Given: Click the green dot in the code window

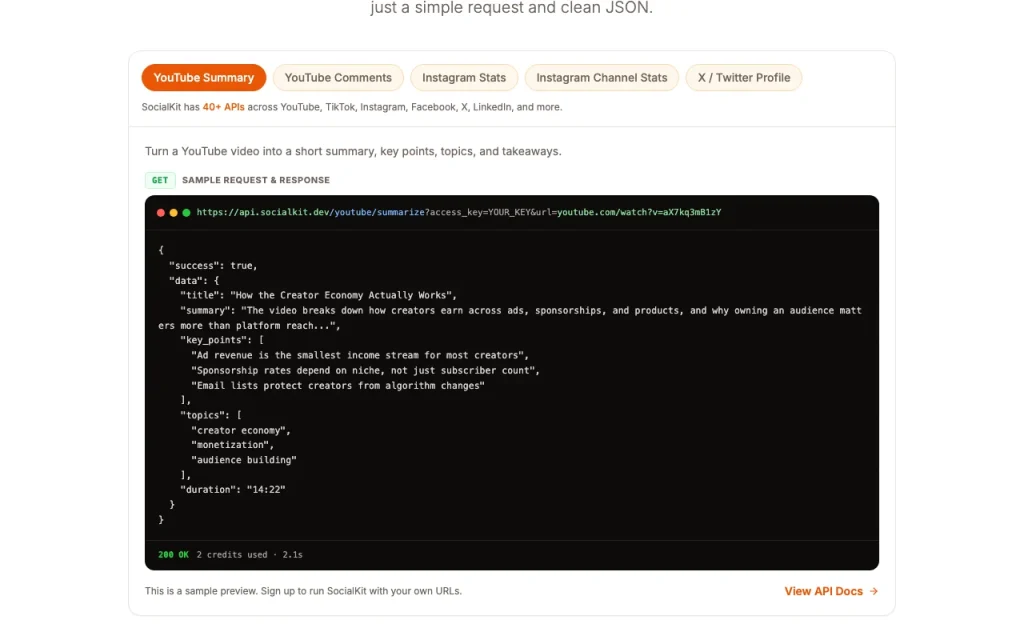Looking at the screenshot, I should (x=187, y=212).
